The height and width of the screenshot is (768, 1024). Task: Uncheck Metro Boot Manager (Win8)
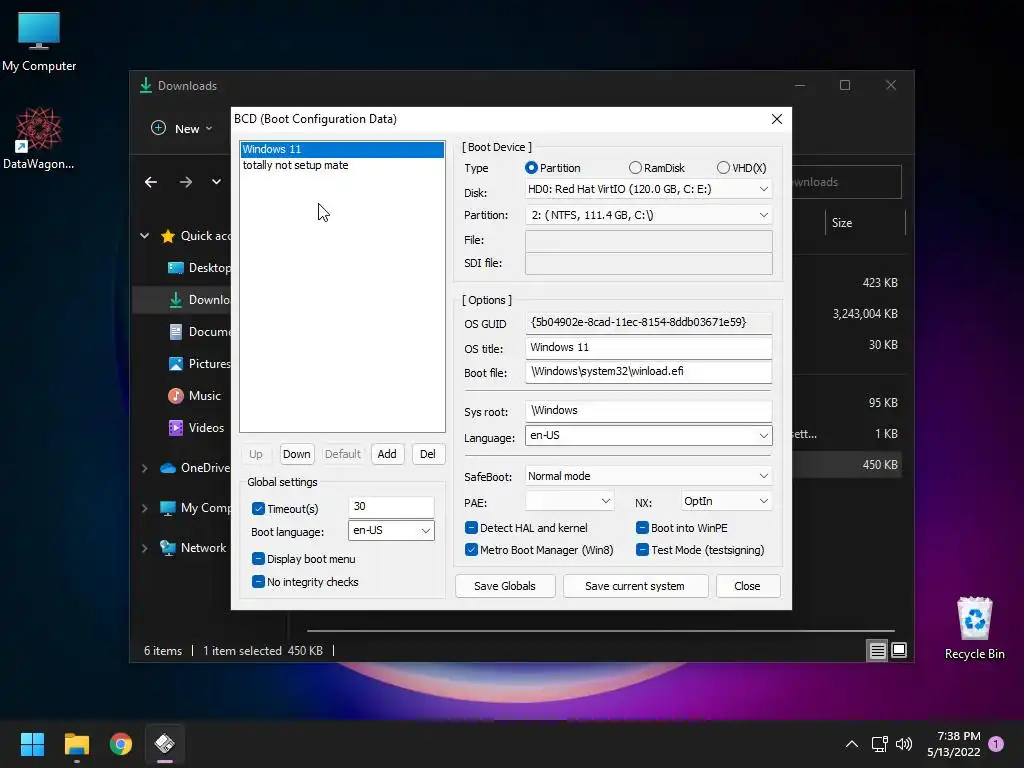pyautogui.click(x=472, y=550)
